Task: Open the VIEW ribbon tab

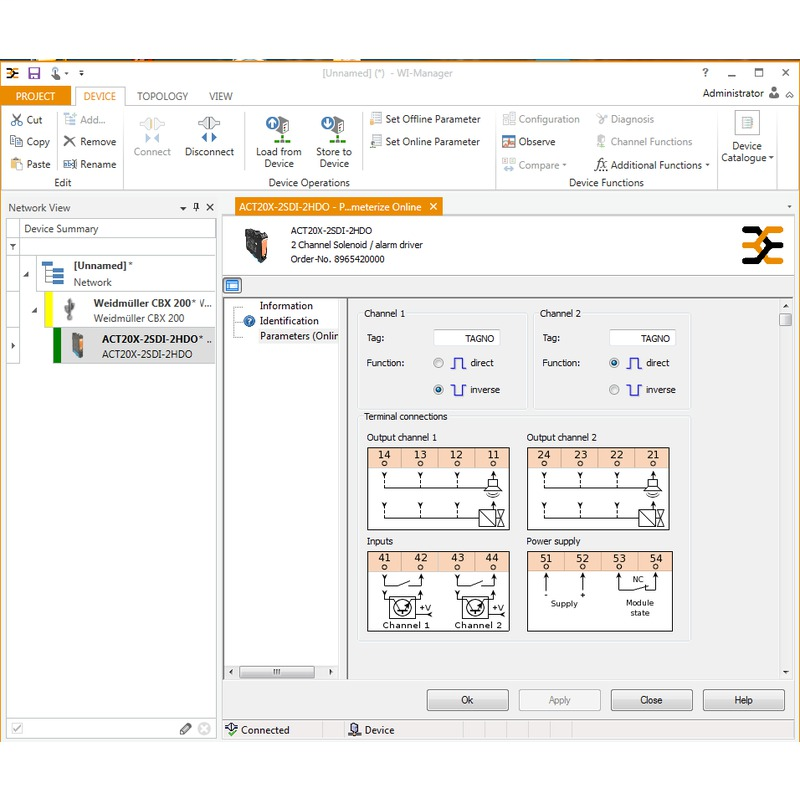Action: click(220, 96)
